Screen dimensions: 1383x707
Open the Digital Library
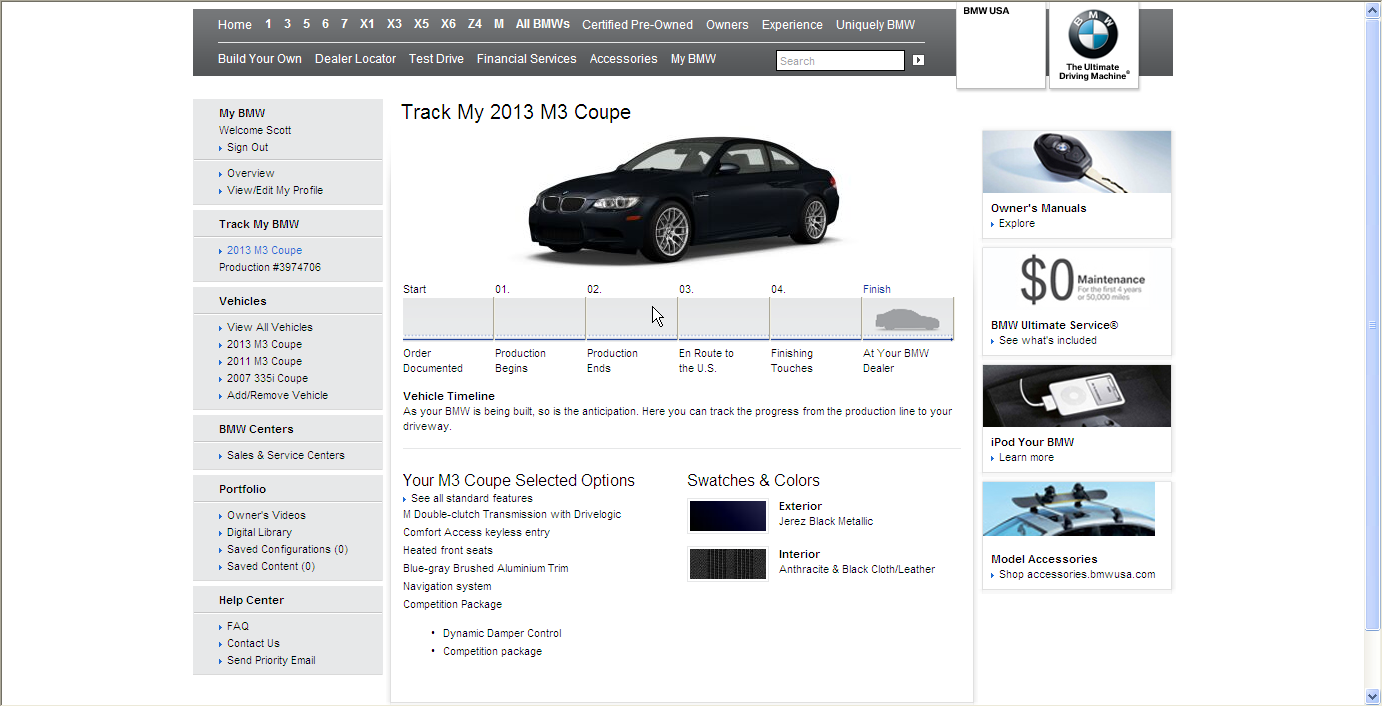point(259,532)
